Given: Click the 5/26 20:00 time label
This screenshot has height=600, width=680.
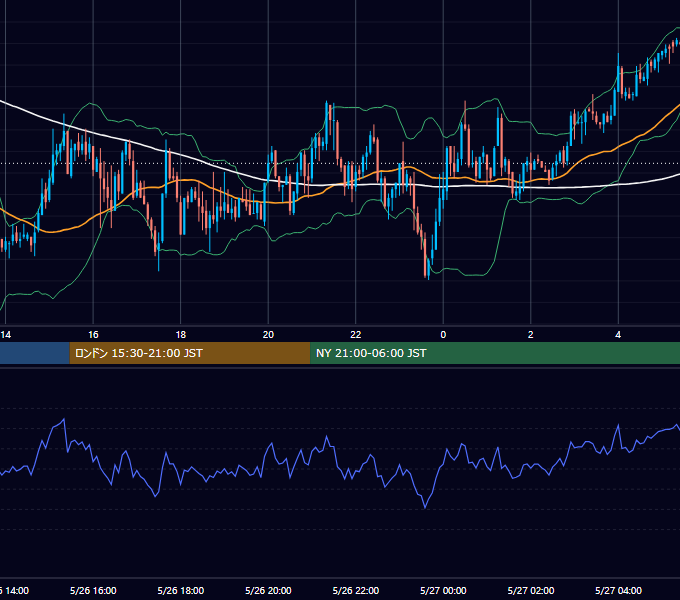Looking at the screenshot, I should tap(268, 590).
